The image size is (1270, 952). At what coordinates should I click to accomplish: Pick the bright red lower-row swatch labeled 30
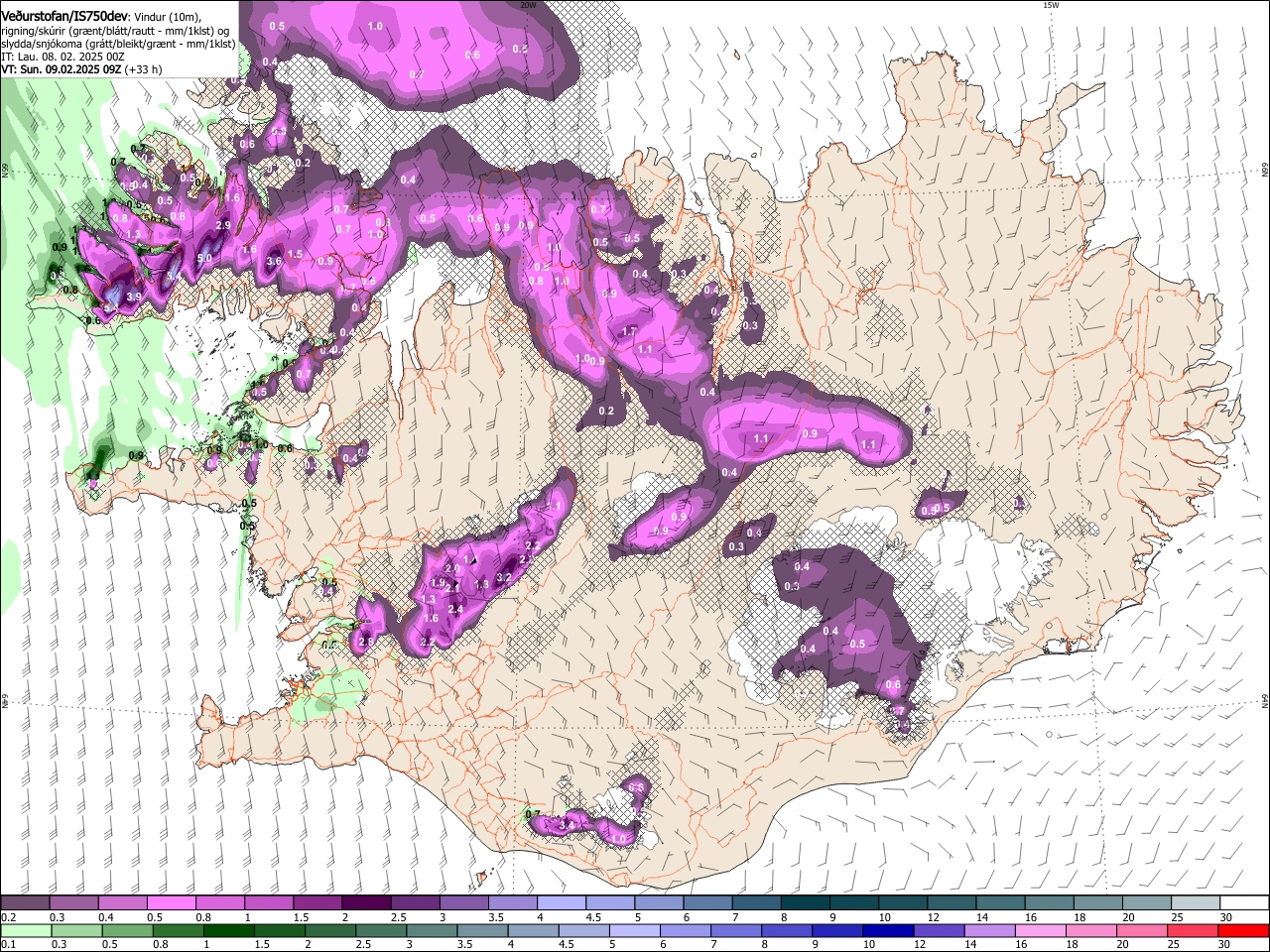[x=1244, y=930]
